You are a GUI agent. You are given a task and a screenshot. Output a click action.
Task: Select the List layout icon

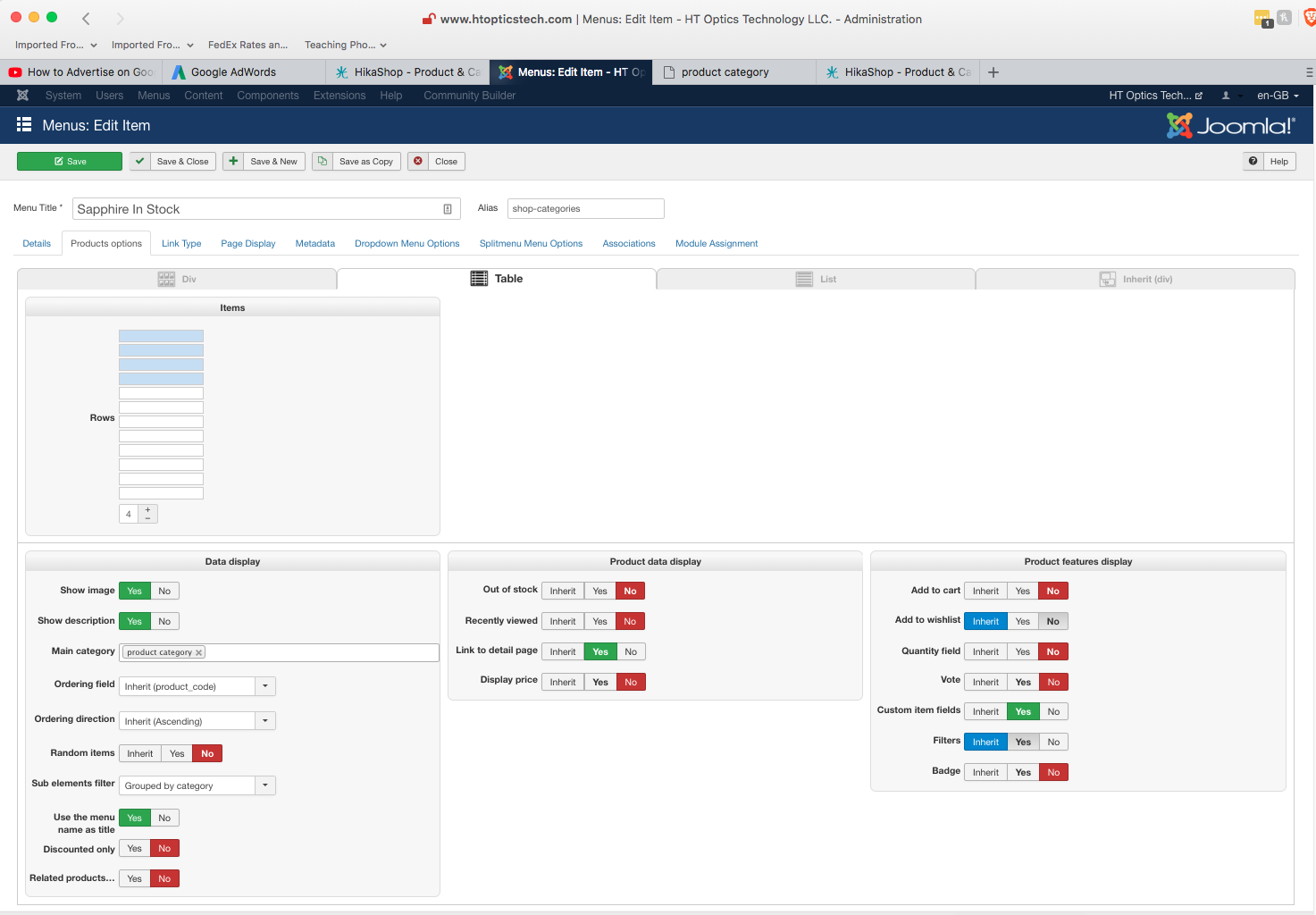[x=804, y=280]
